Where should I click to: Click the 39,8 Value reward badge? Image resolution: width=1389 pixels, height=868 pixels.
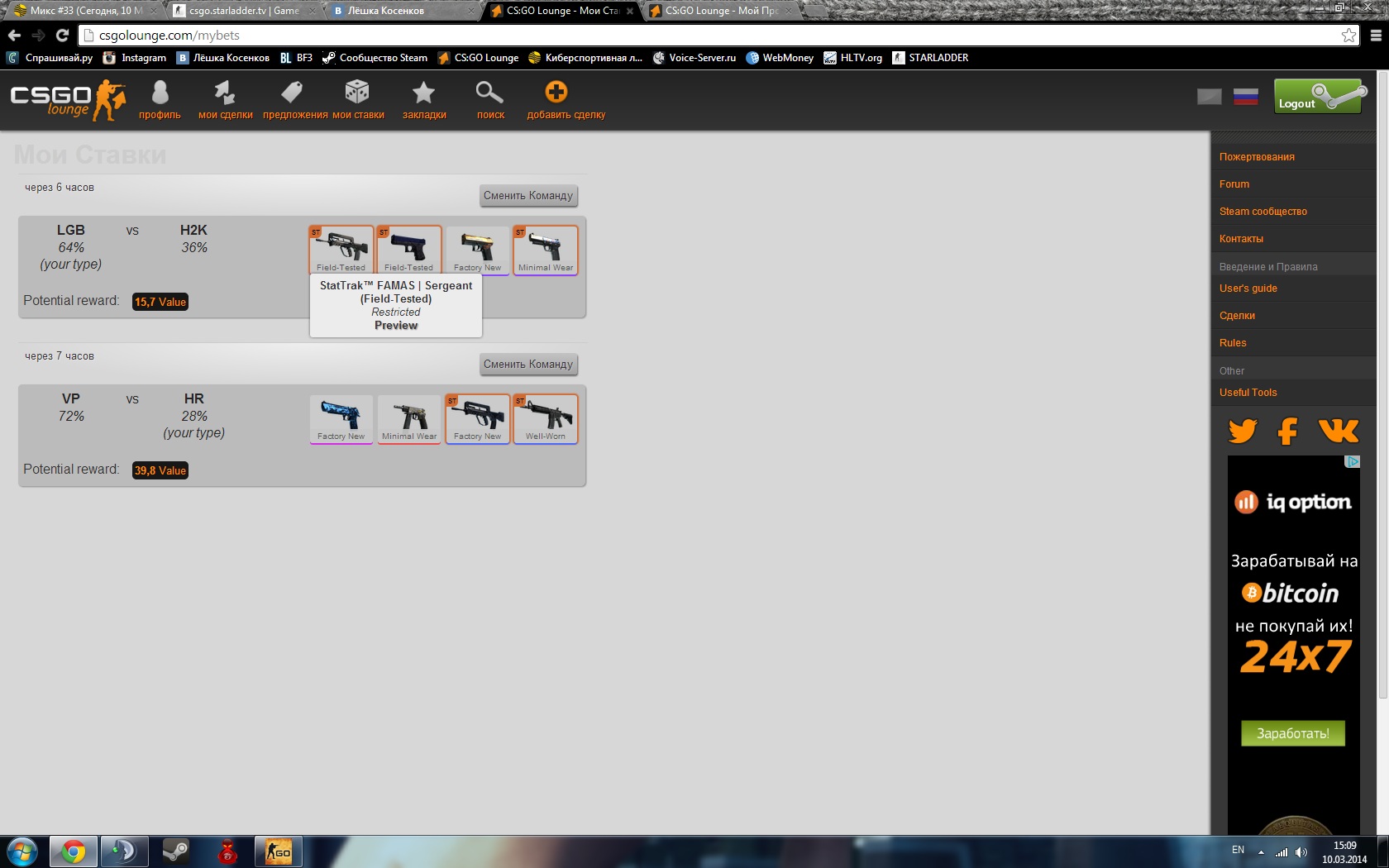click(160, 470)
